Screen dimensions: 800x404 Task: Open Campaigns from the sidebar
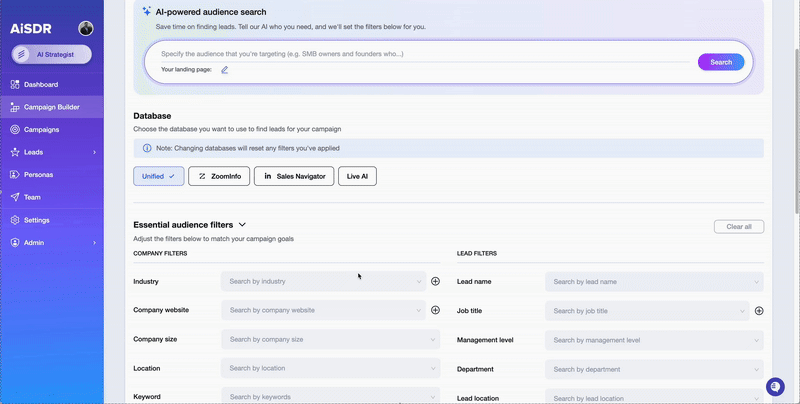(41, 130)
